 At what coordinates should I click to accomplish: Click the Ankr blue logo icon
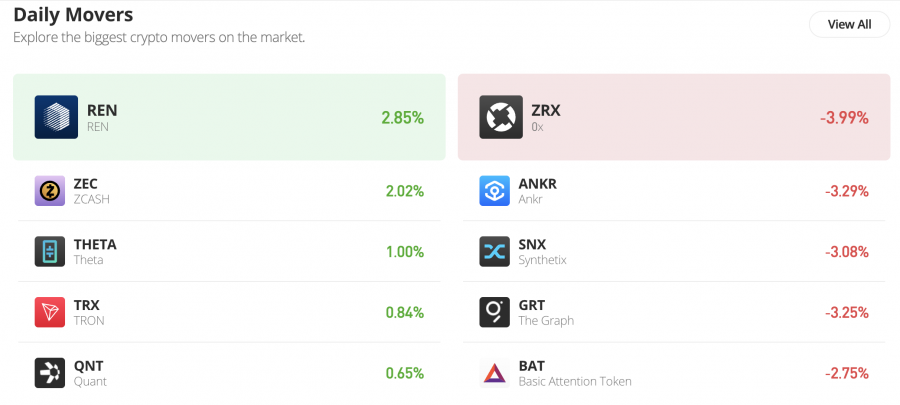pos(494,191)
